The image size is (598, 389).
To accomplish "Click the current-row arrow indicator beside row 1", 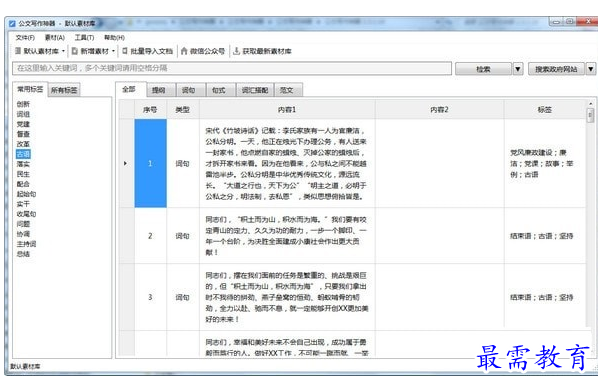I will coord(125,163).
